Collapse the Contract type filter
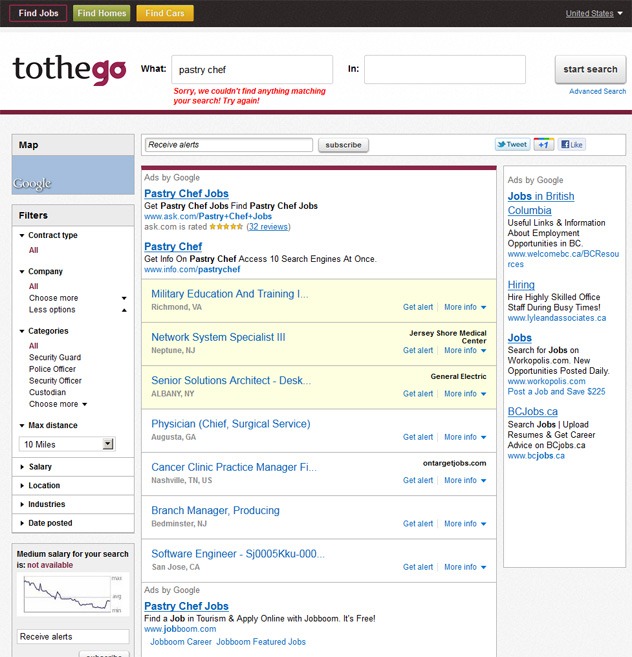 [x=49, y=235]
